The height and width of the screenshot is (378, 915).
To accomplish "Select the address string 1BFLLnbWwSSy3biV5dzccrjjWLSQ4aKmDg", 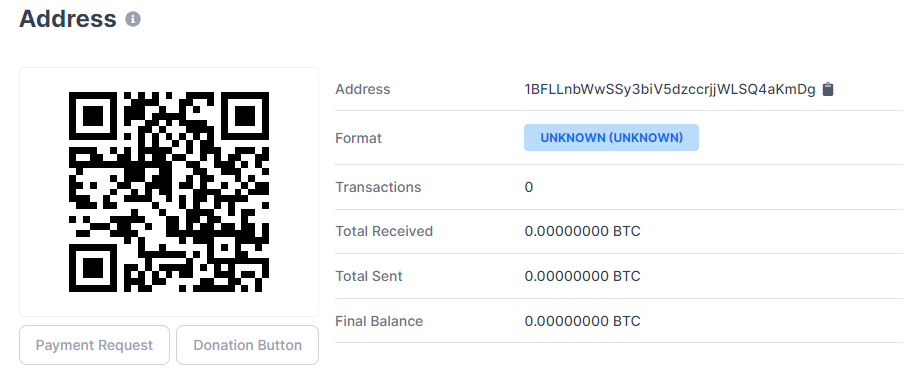I will (x=670, y=89).
